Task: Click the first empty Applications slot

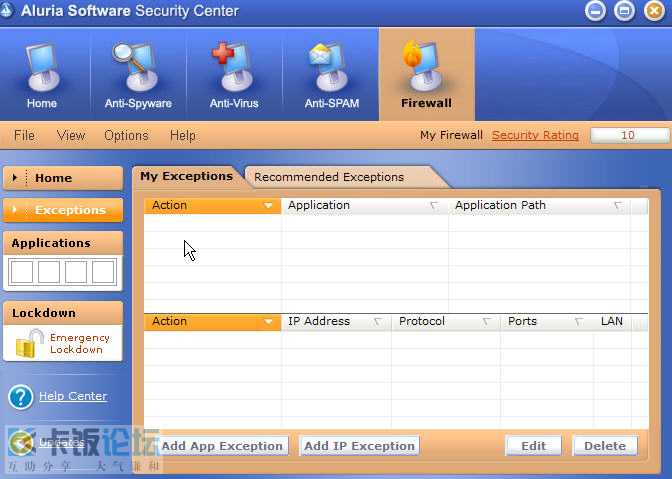Action: coord(21,272)
